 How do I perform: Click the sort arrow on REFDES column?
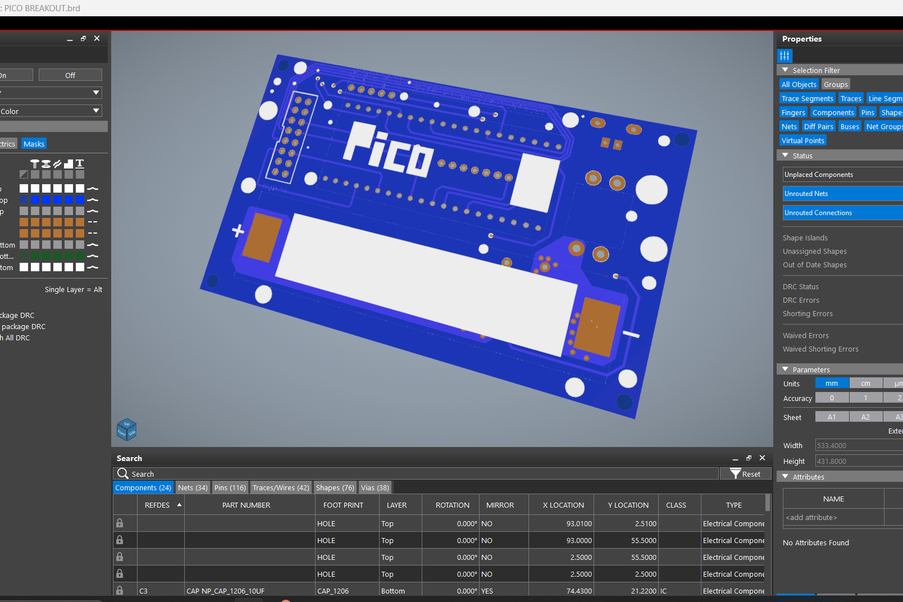click(x=179, y=505)
